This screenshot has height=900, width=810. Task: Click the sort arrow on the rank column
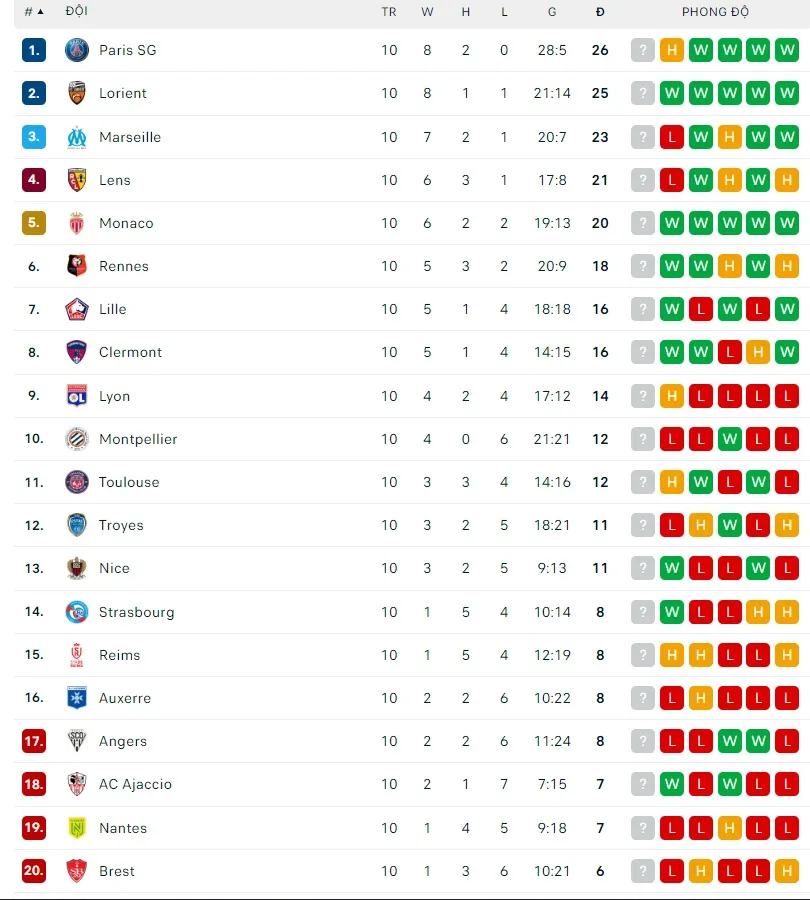pyautogui.click(x=39, y=12)
